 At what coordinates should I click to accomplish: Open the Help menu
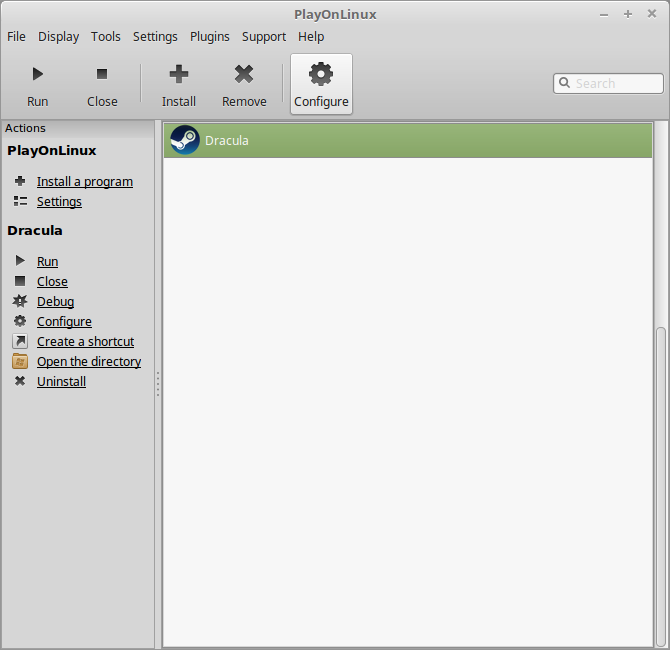tap(311, 37)
